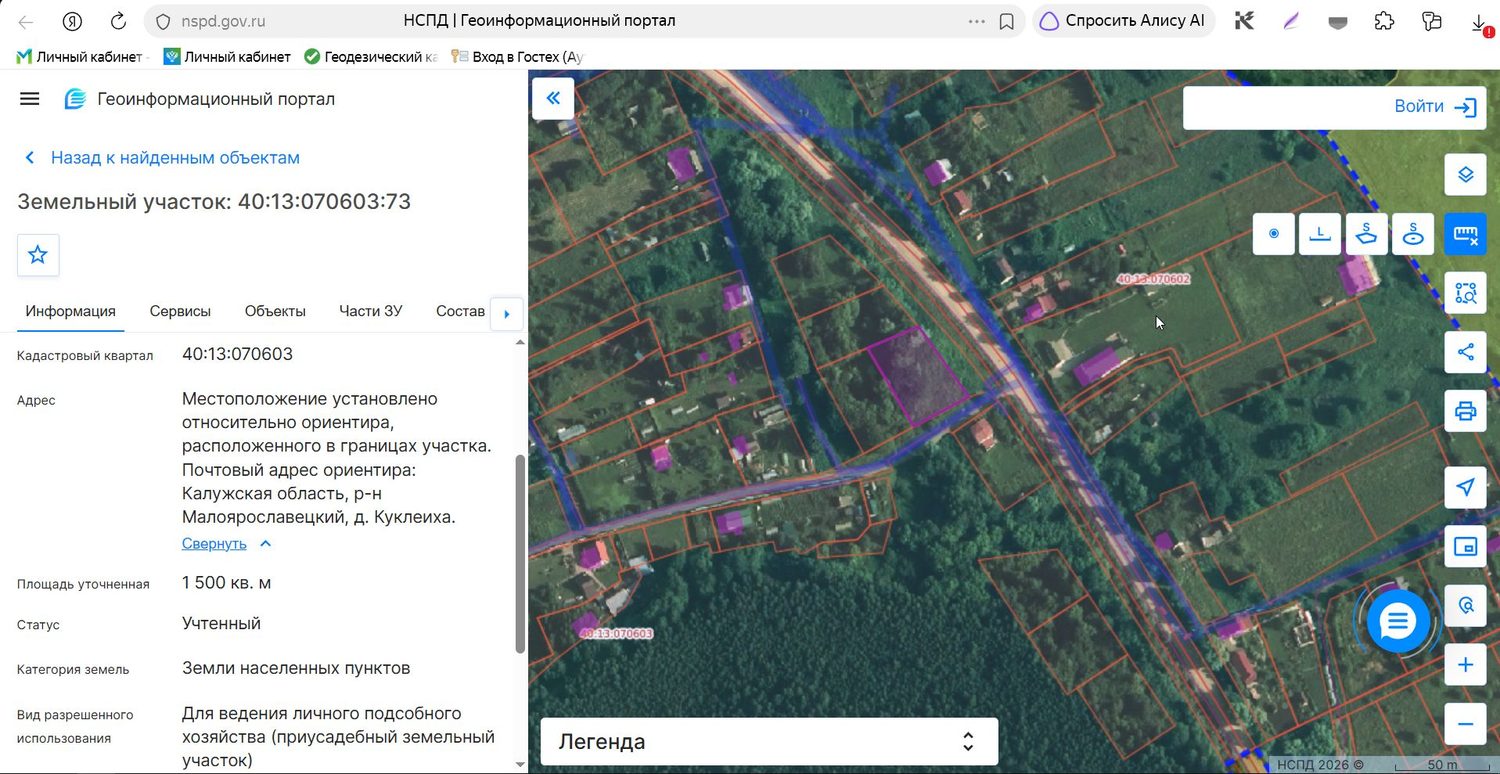Select the point coordinate measurement tool
Image resolution: width=1500 pixels, height=774 pixels.
point(1274,234)
